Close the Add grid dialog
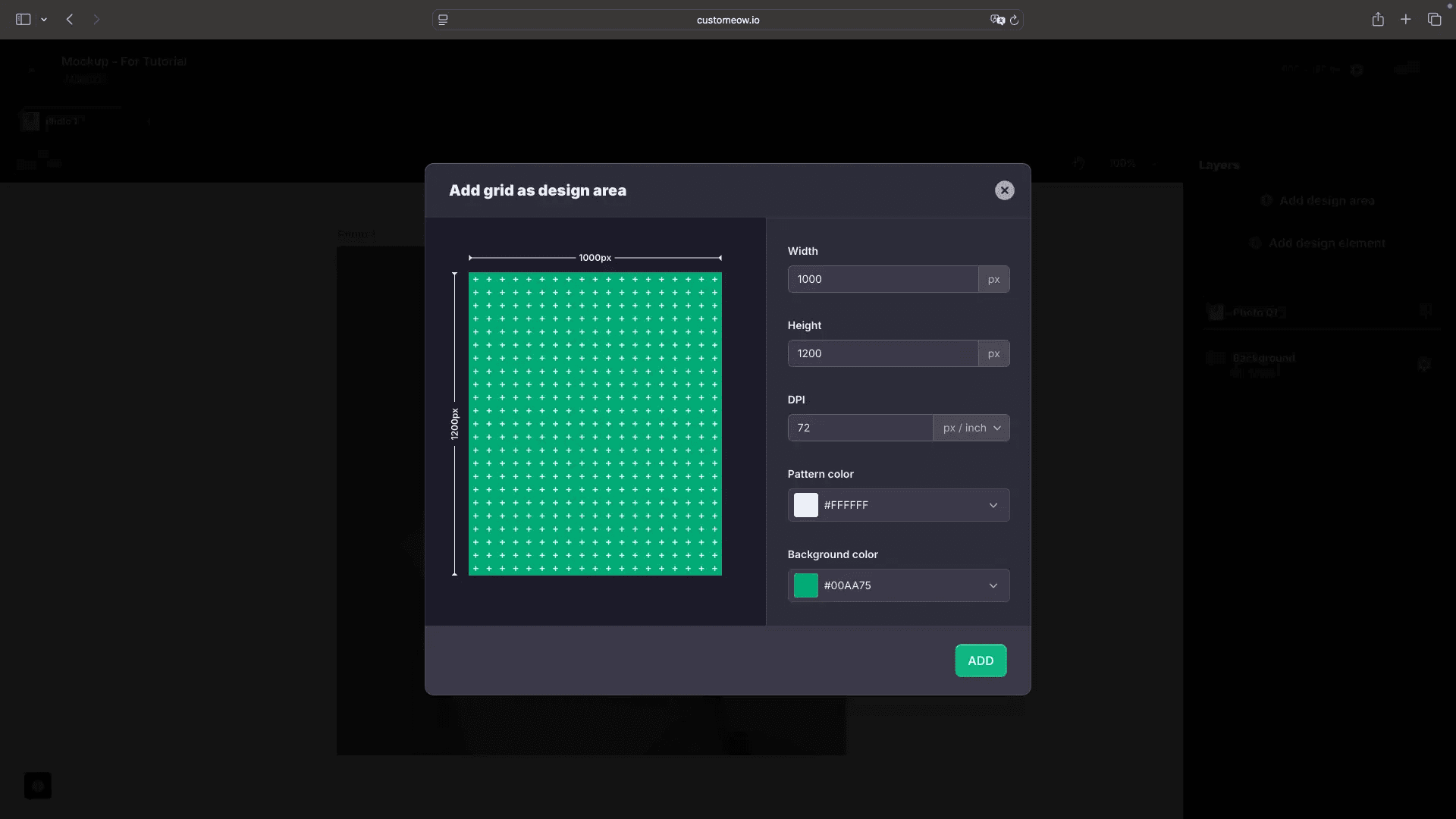Image resolution: width=1456 pixels, height=819 pixels. 1004,190
